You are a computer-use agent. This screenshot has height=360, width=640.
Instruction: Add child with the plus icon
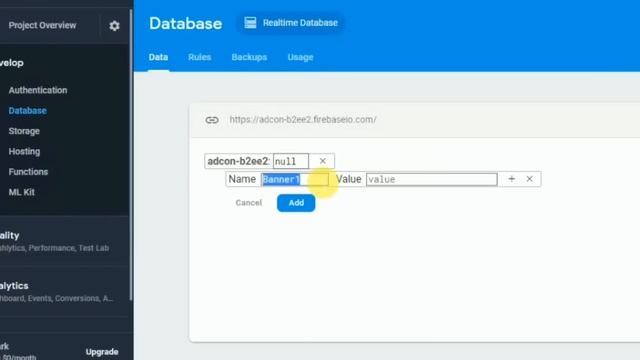pos(511,179)
